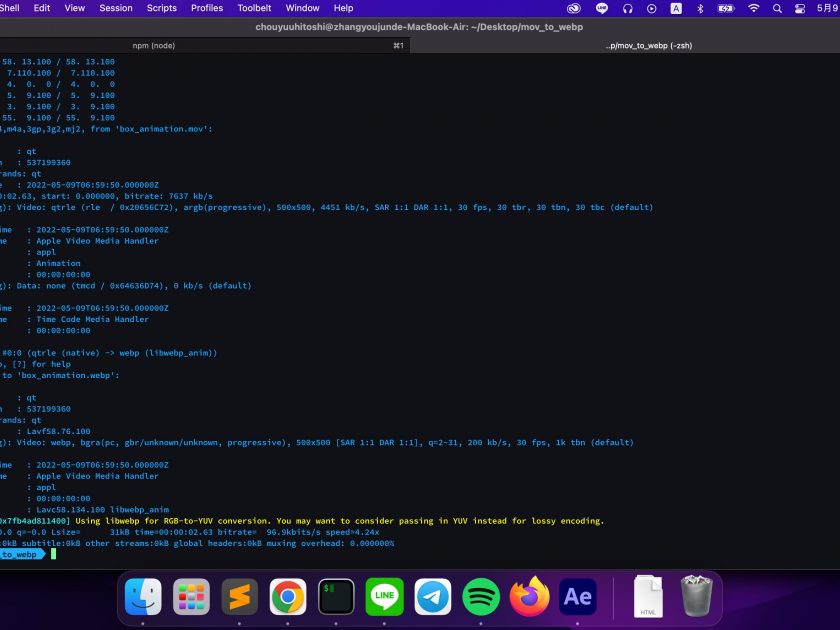Screen dimensions: 840x630
Task: Open the Toolbelt menu
Action: 255,8
